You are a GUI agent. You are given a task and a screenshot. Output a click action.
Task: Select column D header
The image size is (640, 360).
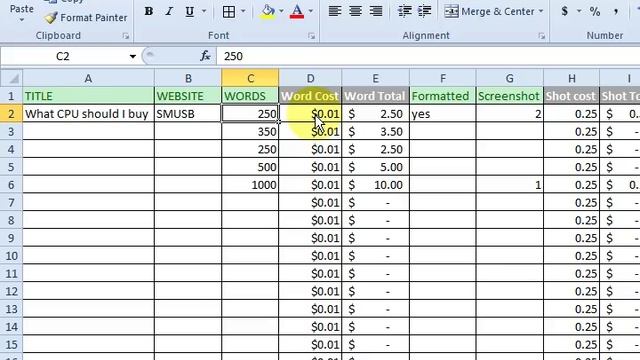(310, 78)
